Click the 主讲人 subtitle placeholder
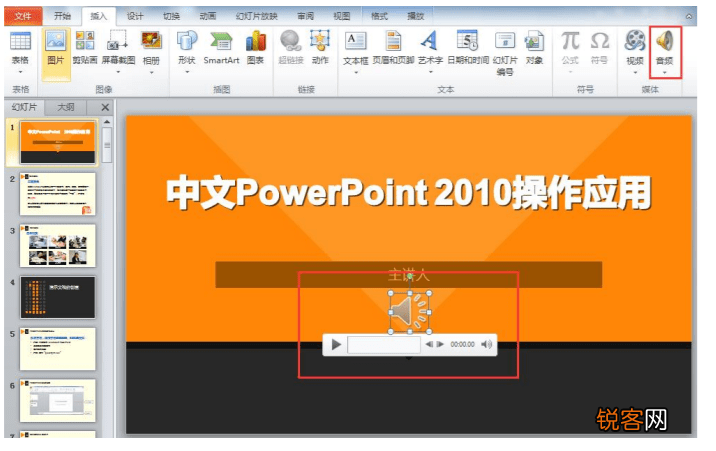The width and height of the screenshot is (716, 451). tap(409, 274)
